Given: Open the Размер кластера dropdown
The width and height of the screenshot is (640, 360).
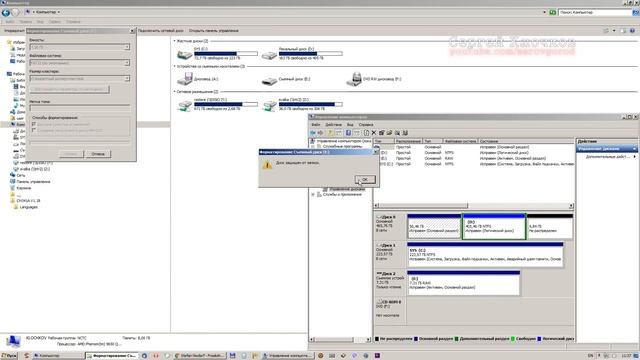Looking at the screenshot, I should tap(80, 78).
